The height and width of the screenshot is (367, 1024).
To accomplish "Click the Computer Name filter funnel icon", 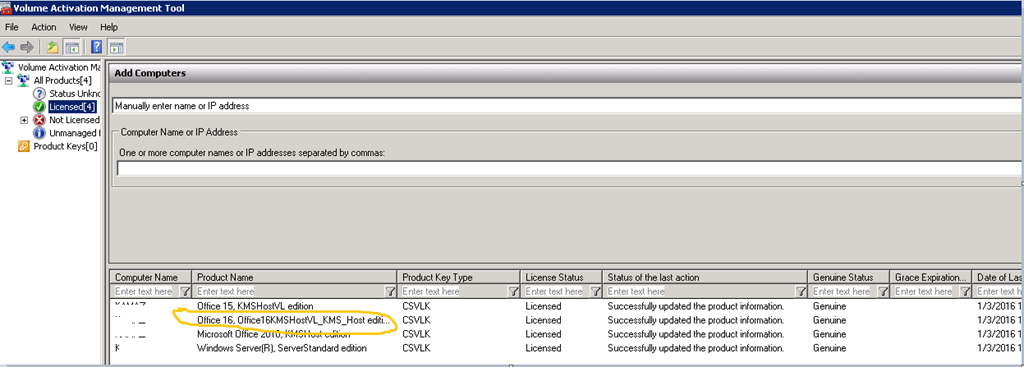I will (x=185, y=291).
